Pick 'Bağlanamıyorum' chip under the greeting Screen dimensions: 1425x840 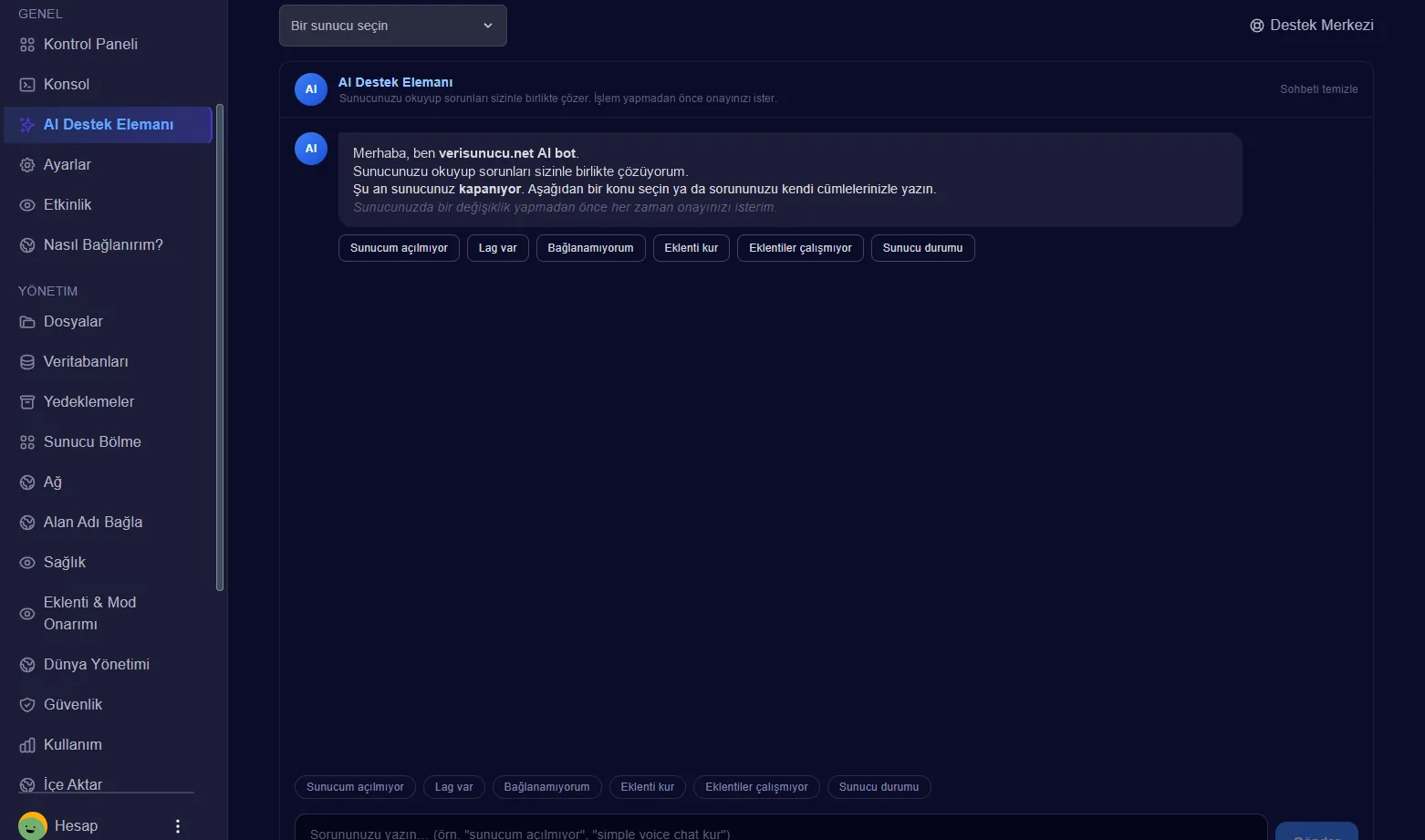point(591,248)
